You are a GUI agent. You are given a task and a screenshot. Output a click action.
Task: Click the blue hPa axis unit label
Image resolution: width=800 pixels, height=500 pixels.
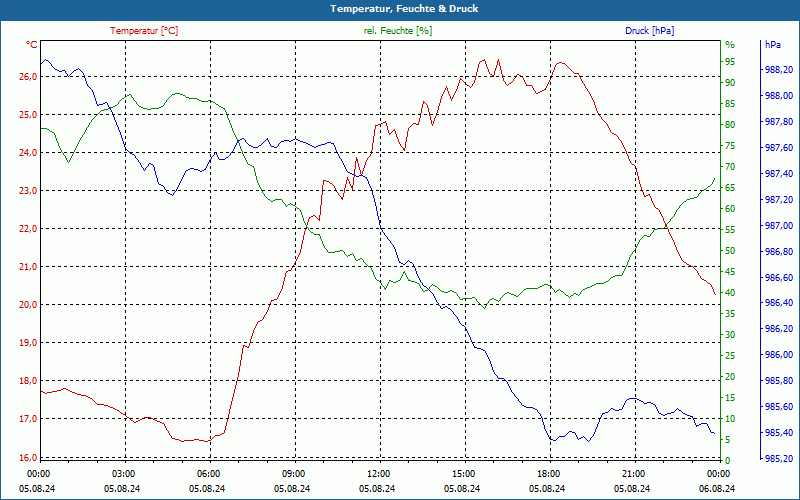click(x=772, y=45)
